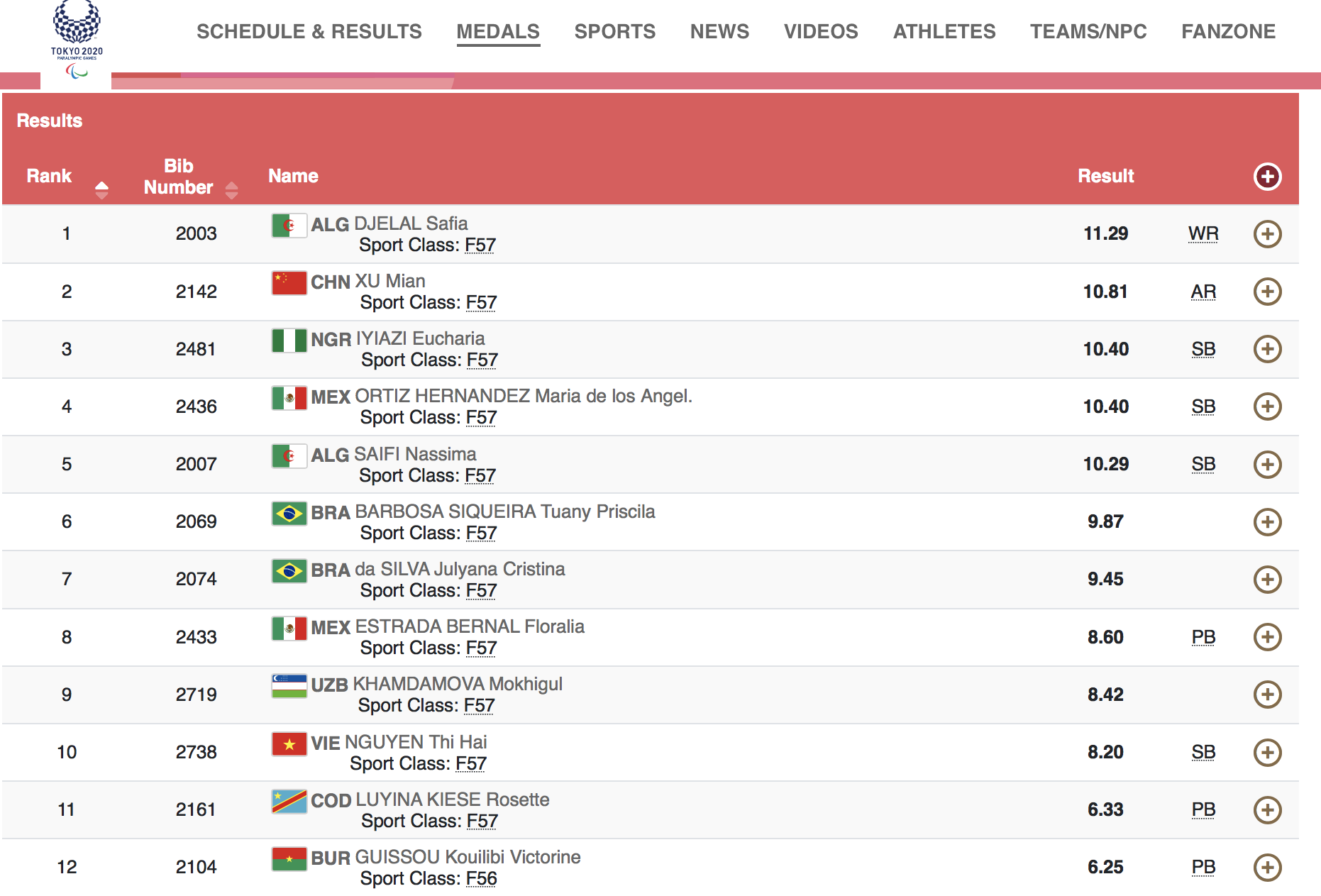Click Burkina Faso flag beside GUISSOU
Screen dimensions: 1321x896
pos(289,859)
